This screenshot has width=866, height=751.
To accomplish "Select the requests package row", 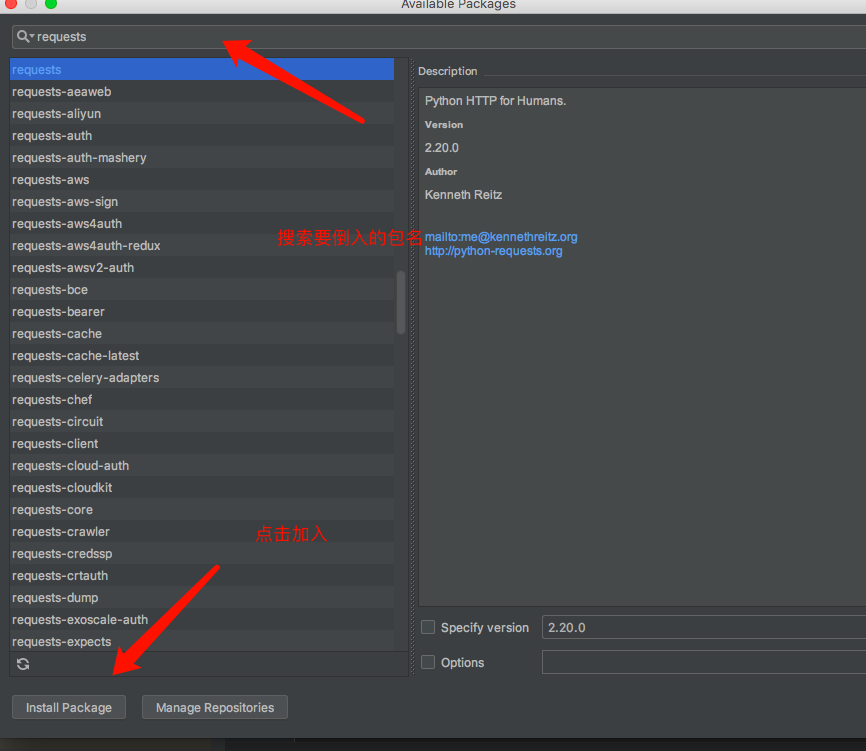I will (202, 70).
